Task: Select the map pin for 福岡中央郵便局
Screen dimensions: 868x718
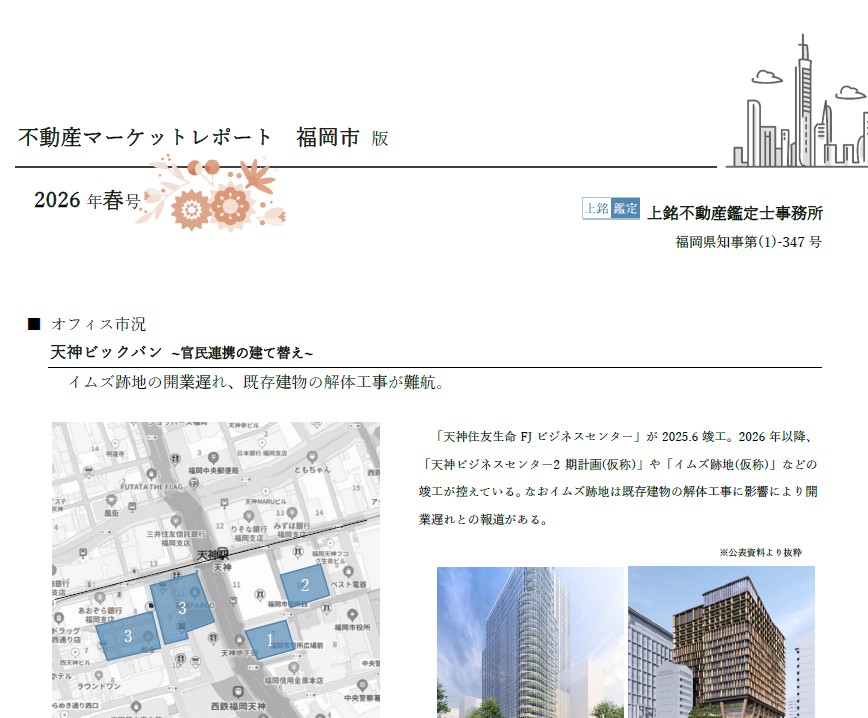Action: pyautogui.click(x=214, y=456)
